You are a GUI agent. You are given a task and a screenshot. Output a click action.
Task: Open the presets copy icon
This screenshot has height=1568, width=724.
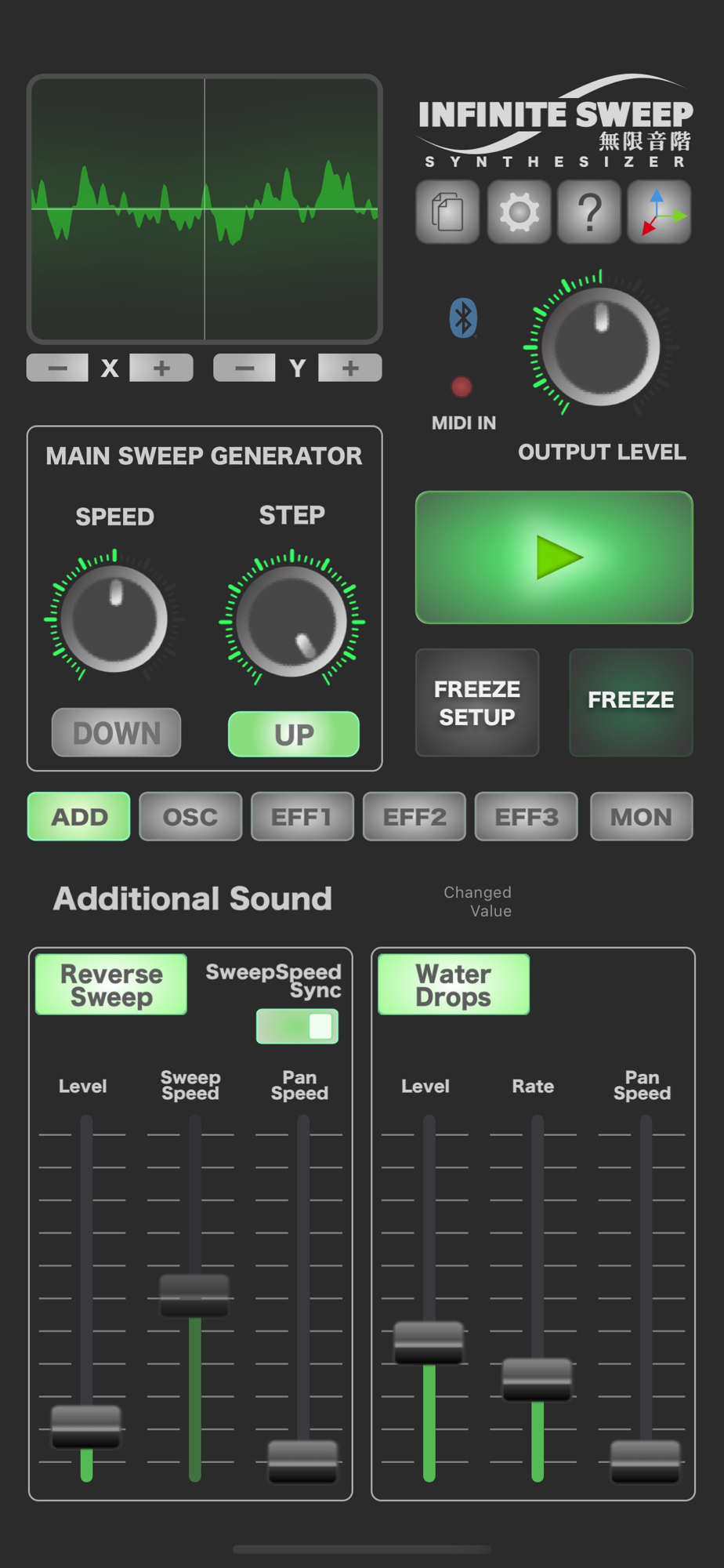(447, 212)
